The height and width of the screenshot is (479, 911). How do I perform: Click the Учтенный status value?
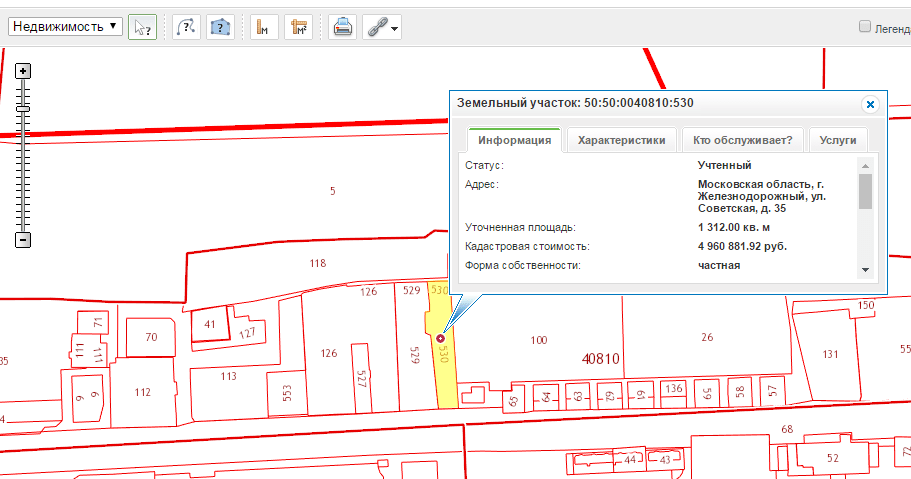(x=725, y=165)
